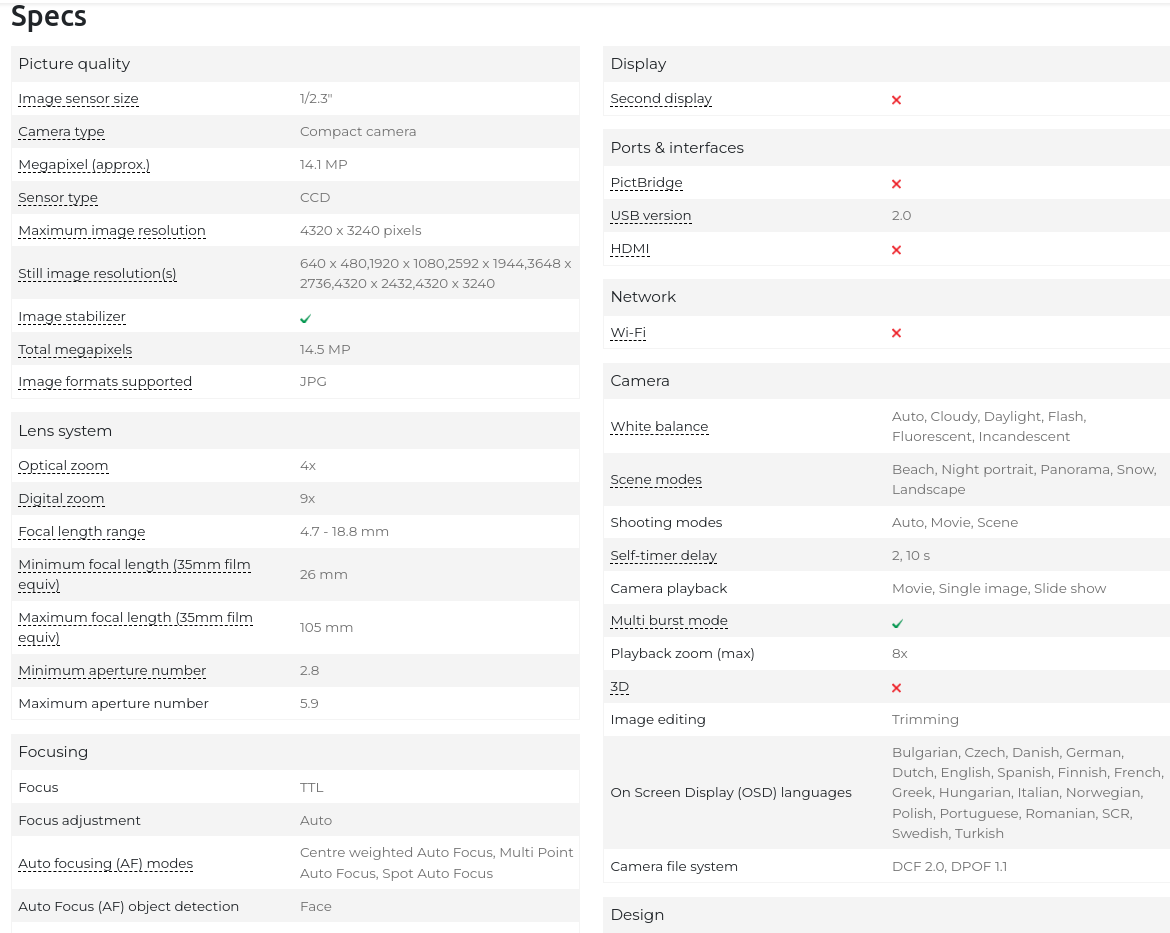Click the USB version label

coord(650,216)
